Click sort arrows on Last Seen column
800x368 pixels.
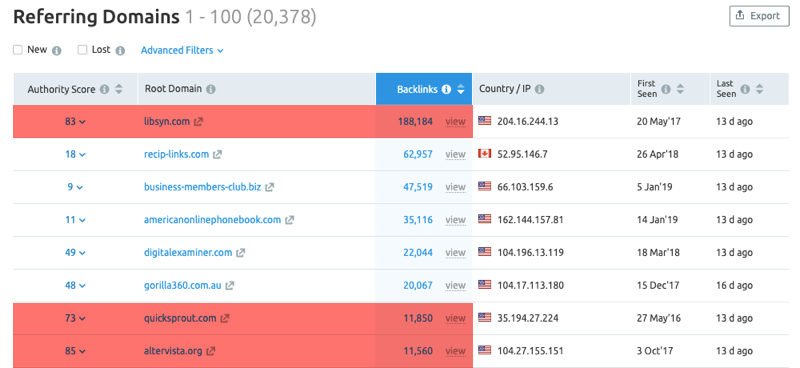(x=760, y=89)
